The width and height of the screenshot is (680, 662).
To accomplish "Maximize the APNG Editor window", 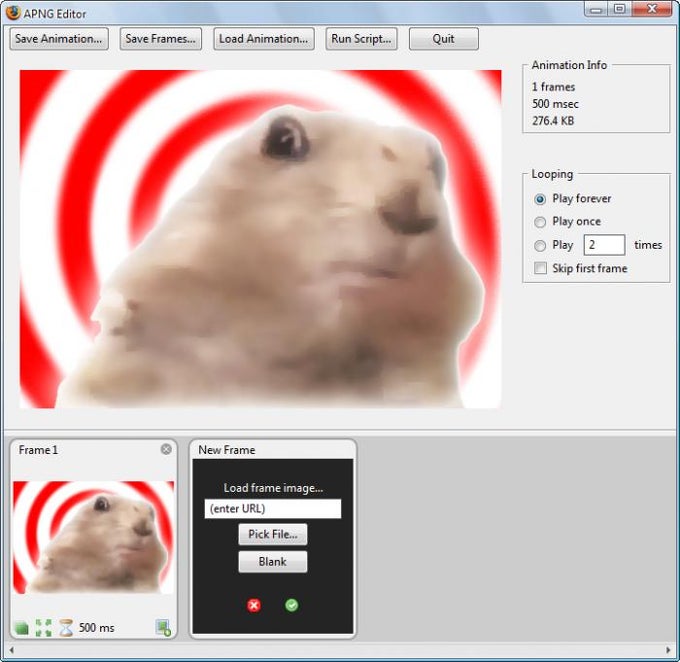I will pos(620,10).
